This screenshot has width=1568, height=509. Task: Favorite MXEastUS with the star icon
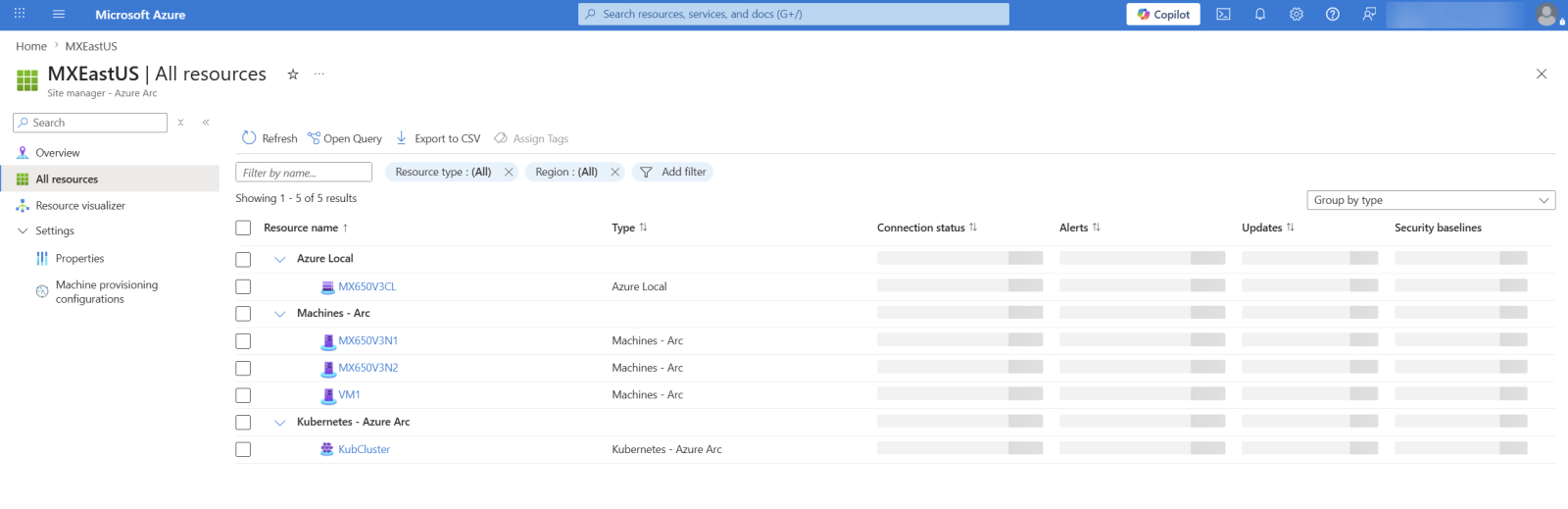tap(292, 74)
